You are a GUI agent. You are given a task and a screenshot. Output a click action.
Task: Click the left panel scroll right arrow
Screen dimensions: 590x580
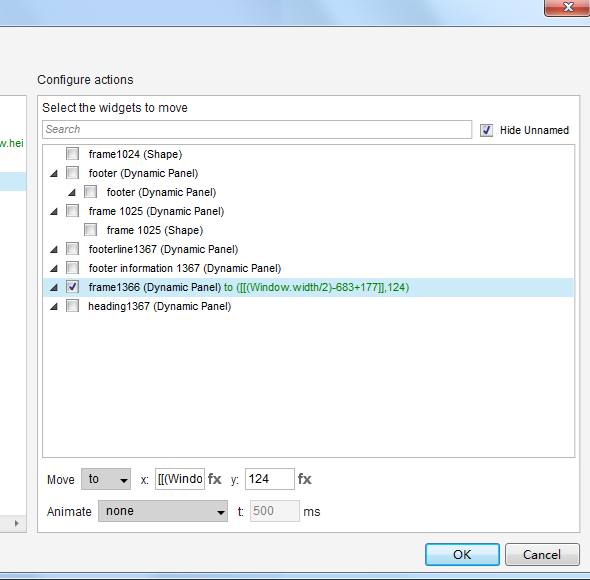(16, 523)
